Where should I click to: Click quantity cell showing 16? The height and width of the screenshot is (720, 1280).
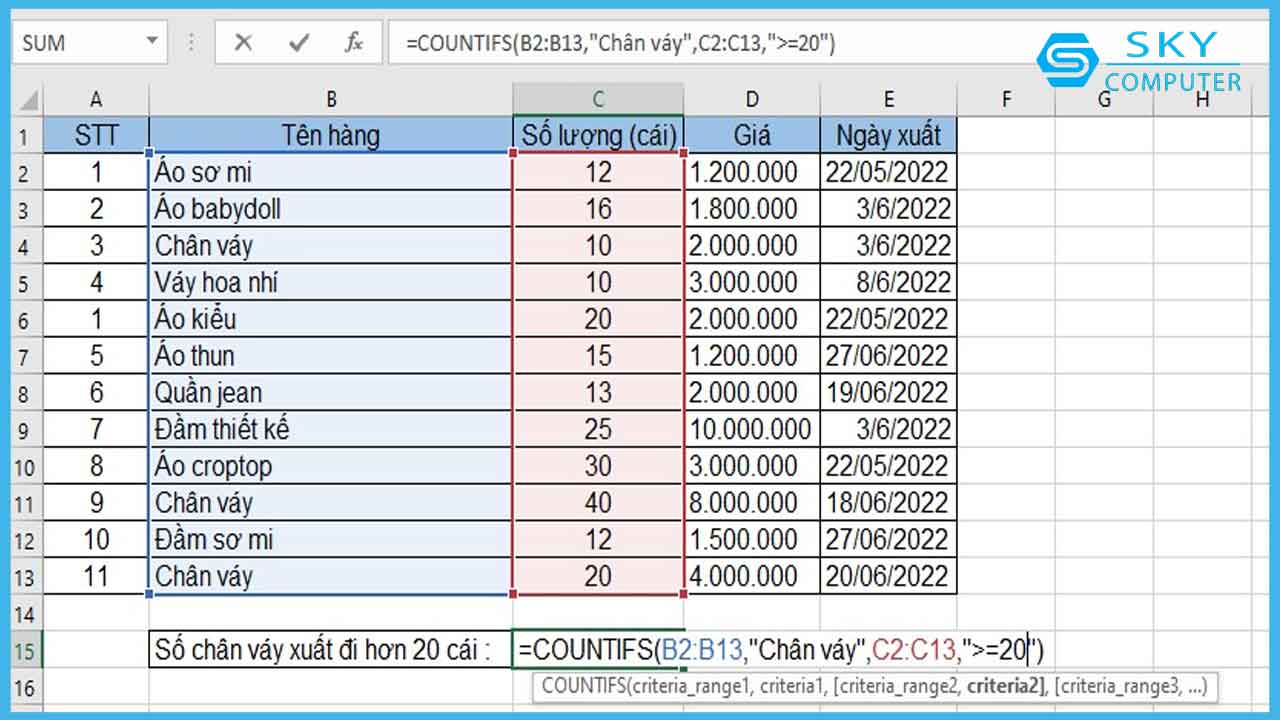click(598, 209)
